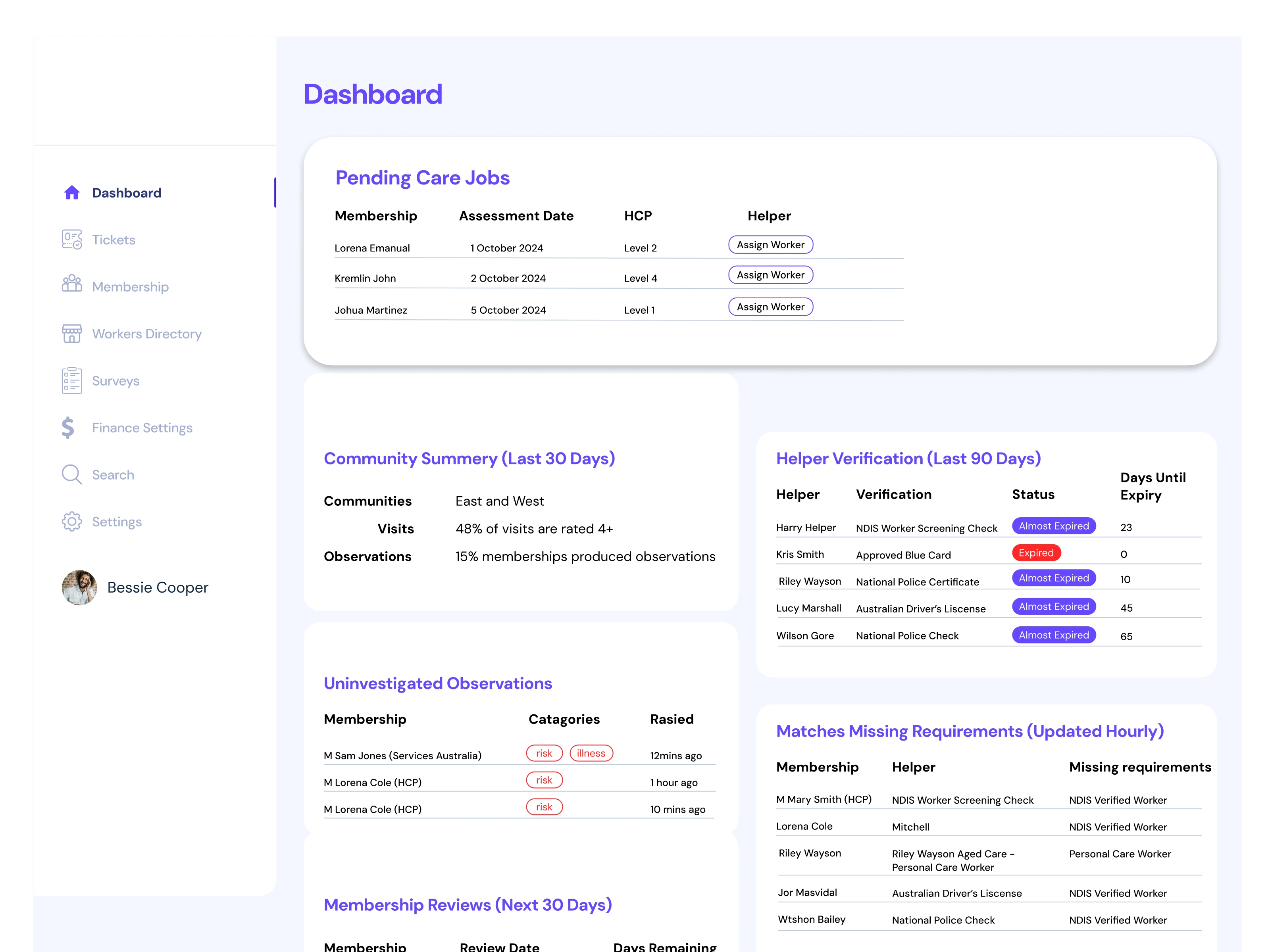Click the illness tag for Sam Jones
Image resolution: width=1270 pixels, height=952 pixels.
click(591, 753)
